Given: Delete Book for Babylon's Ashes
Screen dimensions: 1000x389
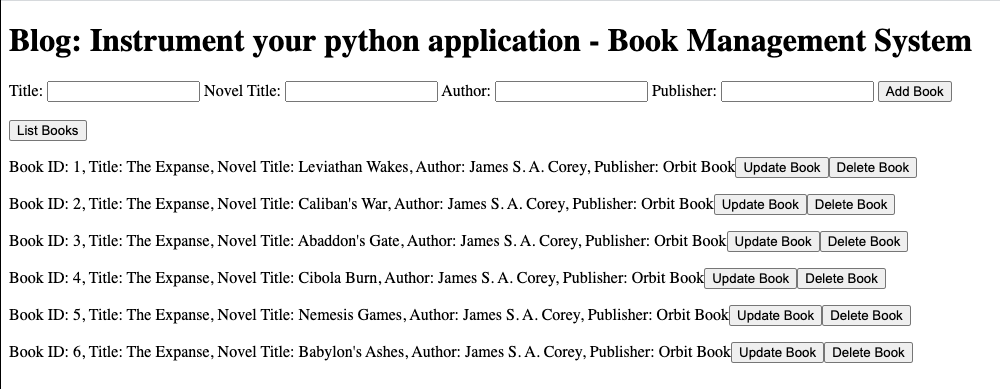Looking at the screenshot, I should click(x=868, y=353).
